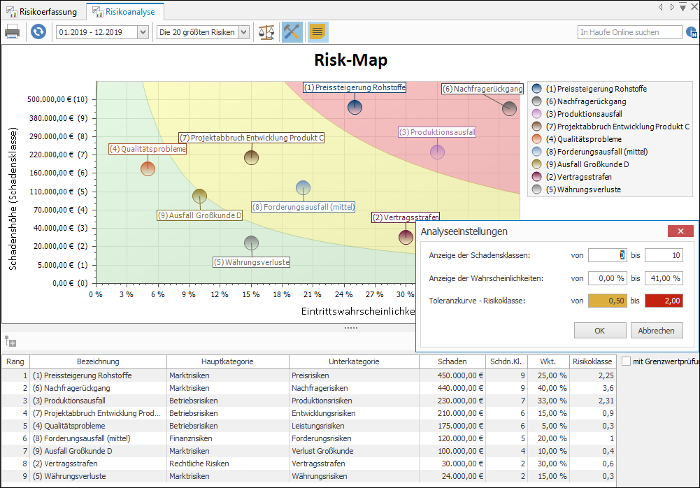Select the Vertragsstrafen bubble on map
700x488 pixels.
tap(406, 237)
